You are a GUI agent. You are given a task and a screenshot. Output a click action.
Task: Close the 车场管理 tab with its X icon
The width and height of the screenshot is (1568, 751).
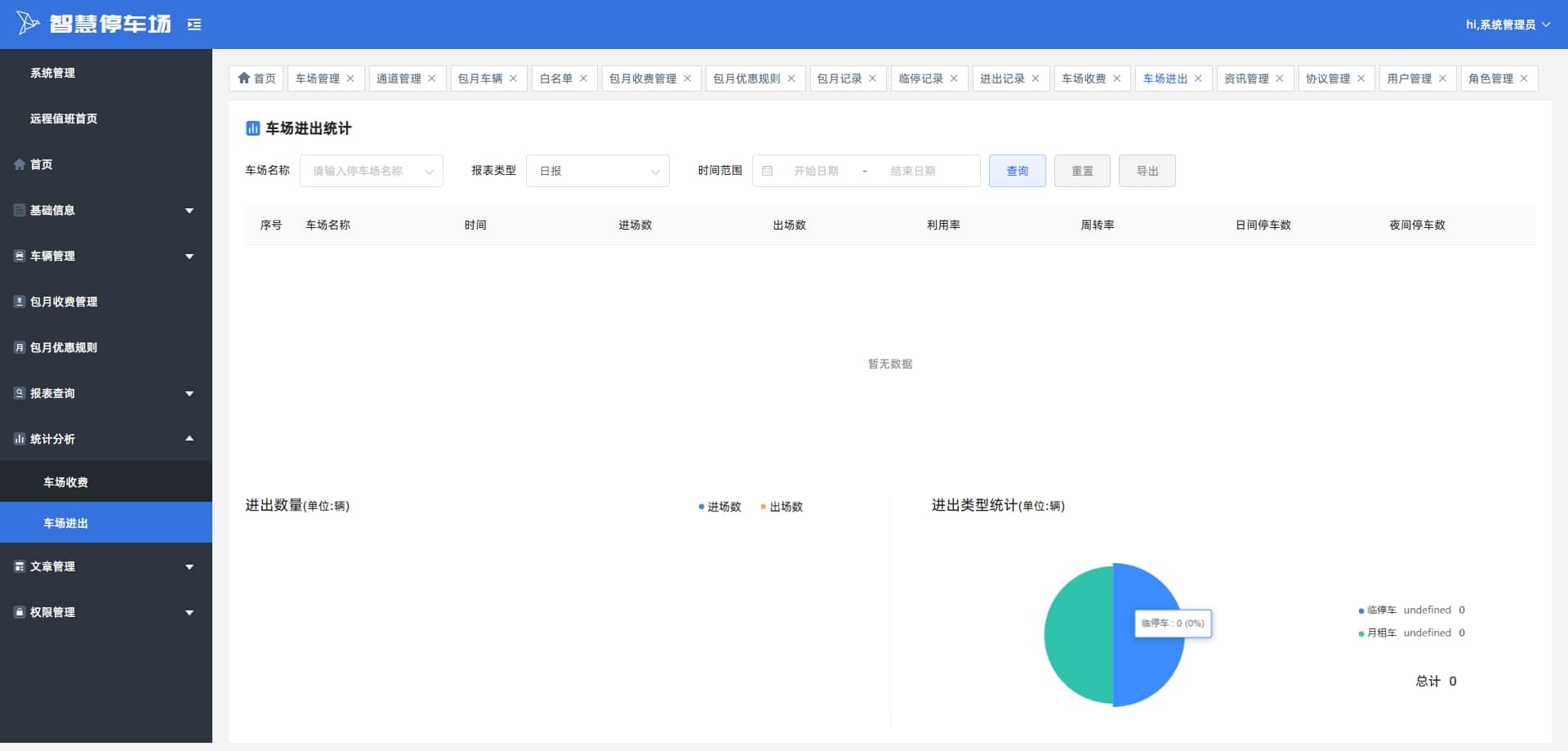350,78
